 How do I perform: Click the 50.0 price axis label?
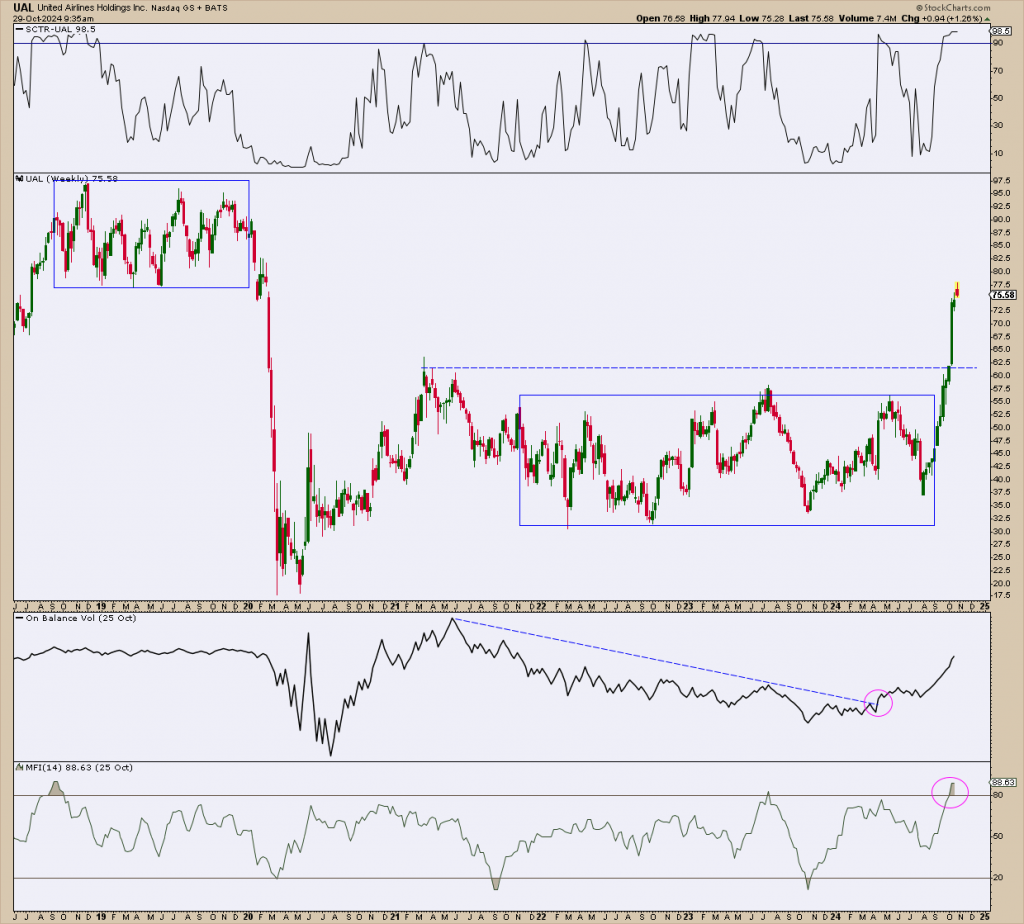tap(1002, 428)
